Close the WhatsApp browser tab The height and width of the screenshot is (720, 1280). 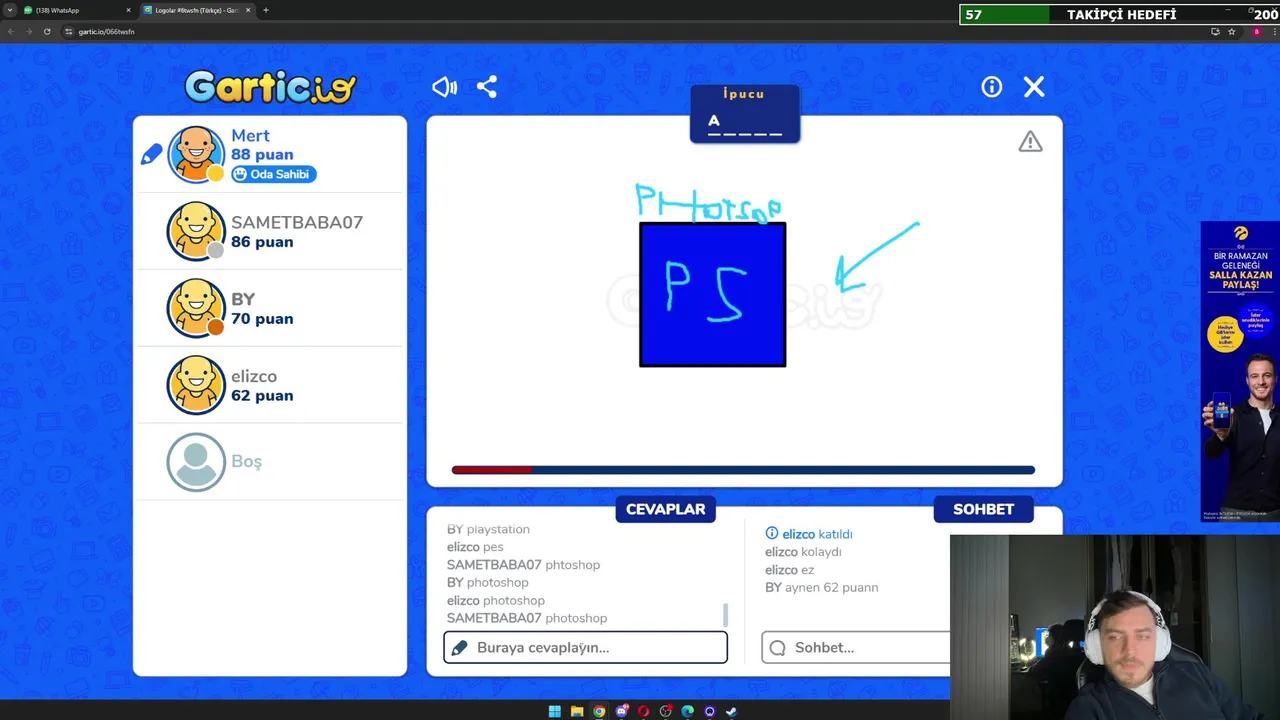point(128,10)
